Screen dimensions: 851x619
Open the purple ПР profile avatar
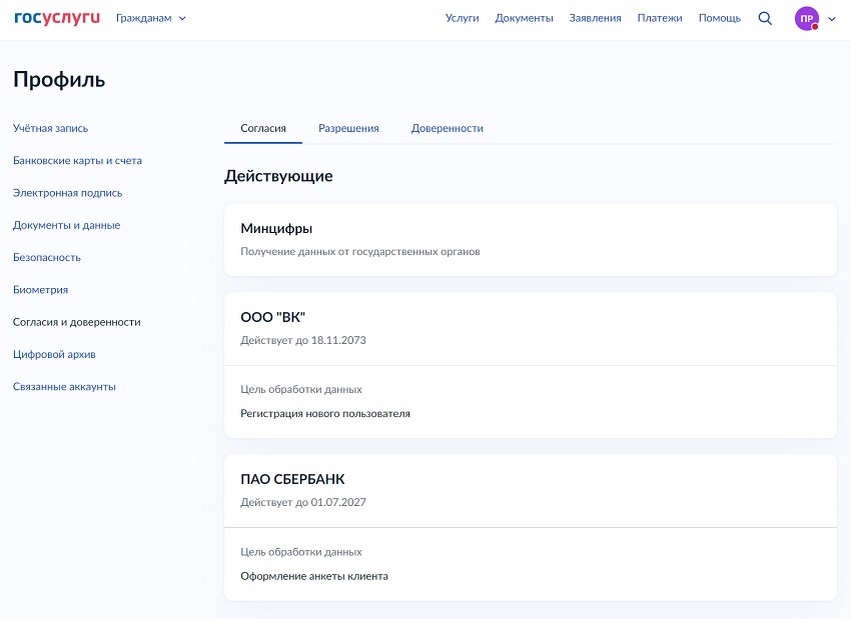click(806, 18)
